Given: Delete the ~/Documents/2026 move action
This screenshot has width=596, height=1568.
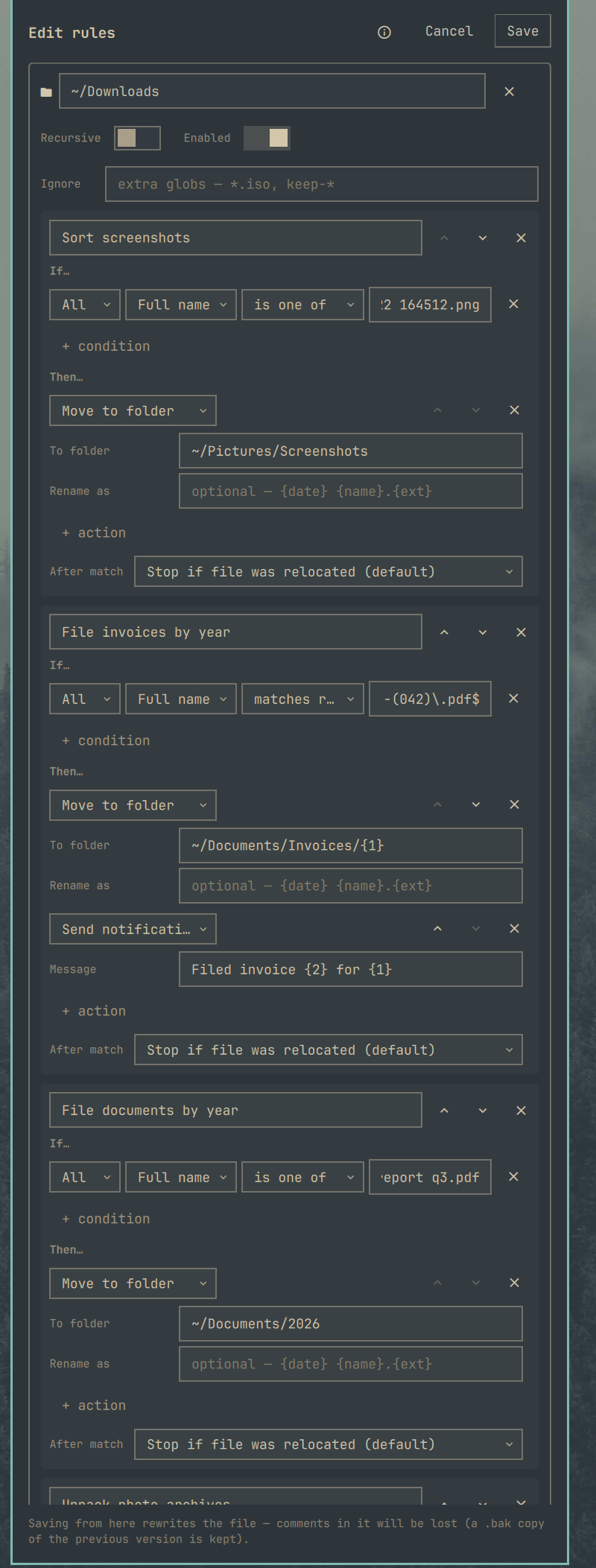Looking at the screenshot, I should point(514,1283).
